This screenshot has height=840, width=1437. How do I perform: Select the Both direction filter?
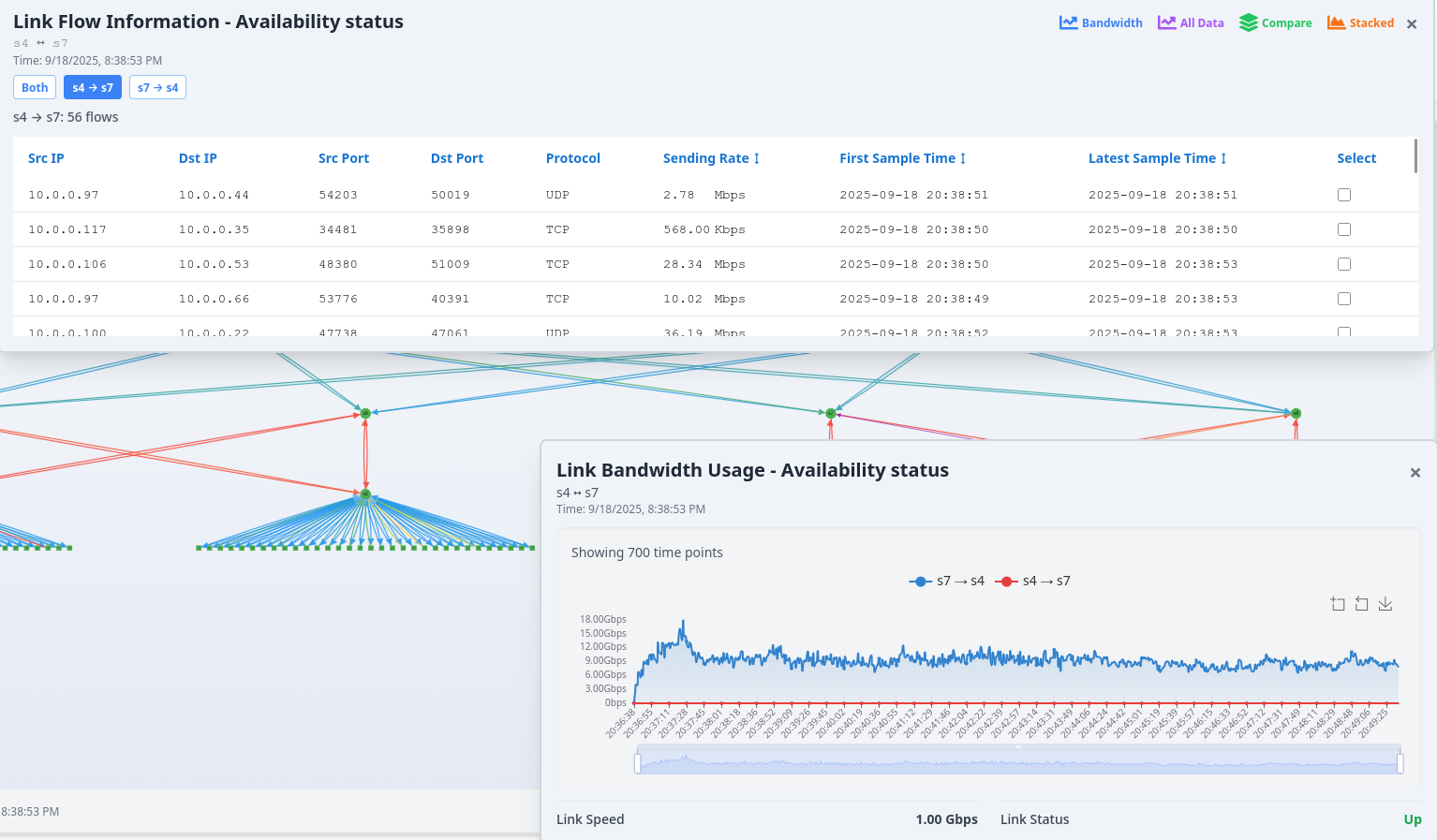click(x=34, y=86)
